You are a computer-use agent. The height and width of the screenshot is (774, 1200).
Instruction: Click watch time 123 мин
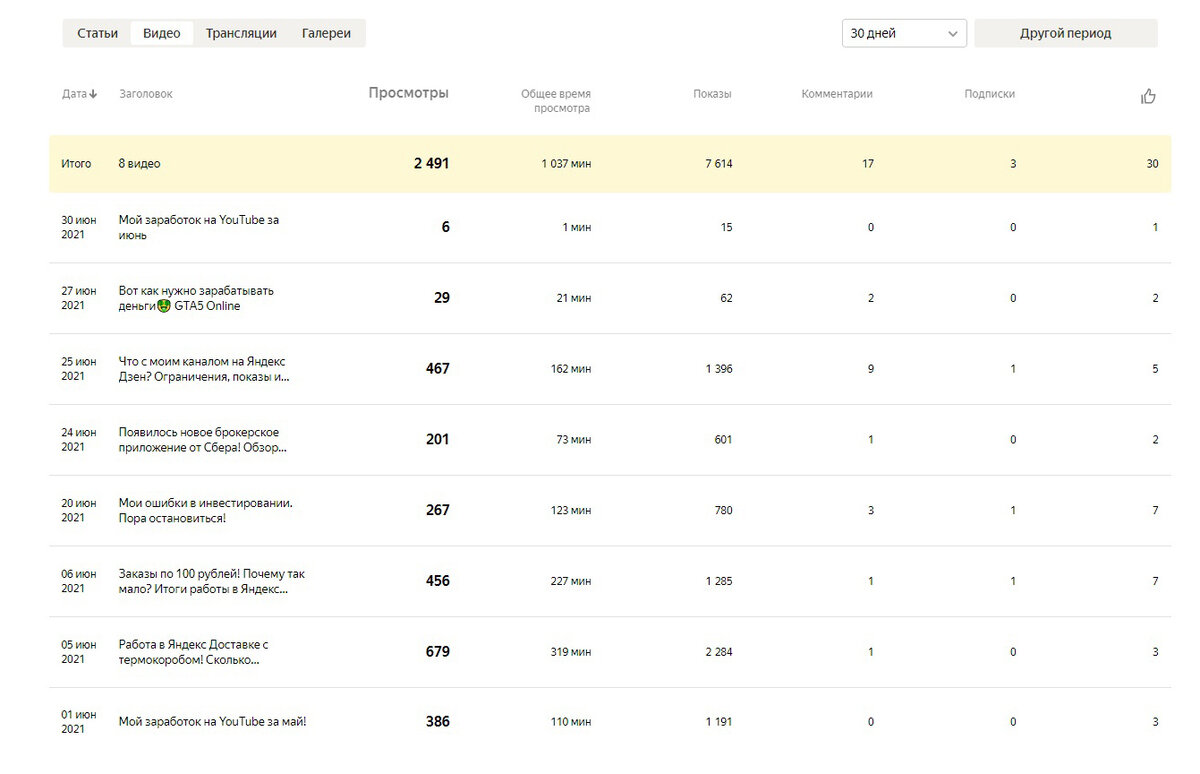coord(570,511)
